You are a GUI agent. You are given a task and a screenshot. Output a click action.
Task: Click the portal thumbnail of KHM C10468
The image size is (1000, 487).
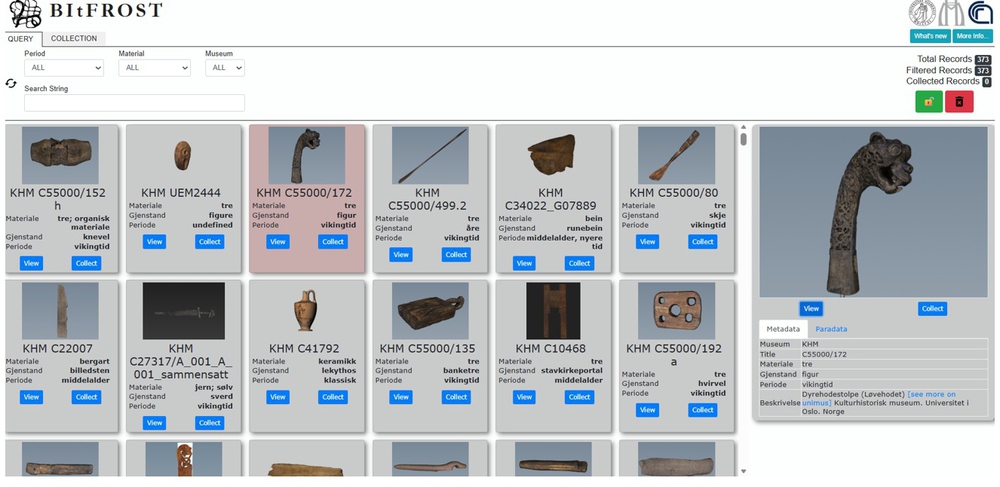tap(553, 311)
